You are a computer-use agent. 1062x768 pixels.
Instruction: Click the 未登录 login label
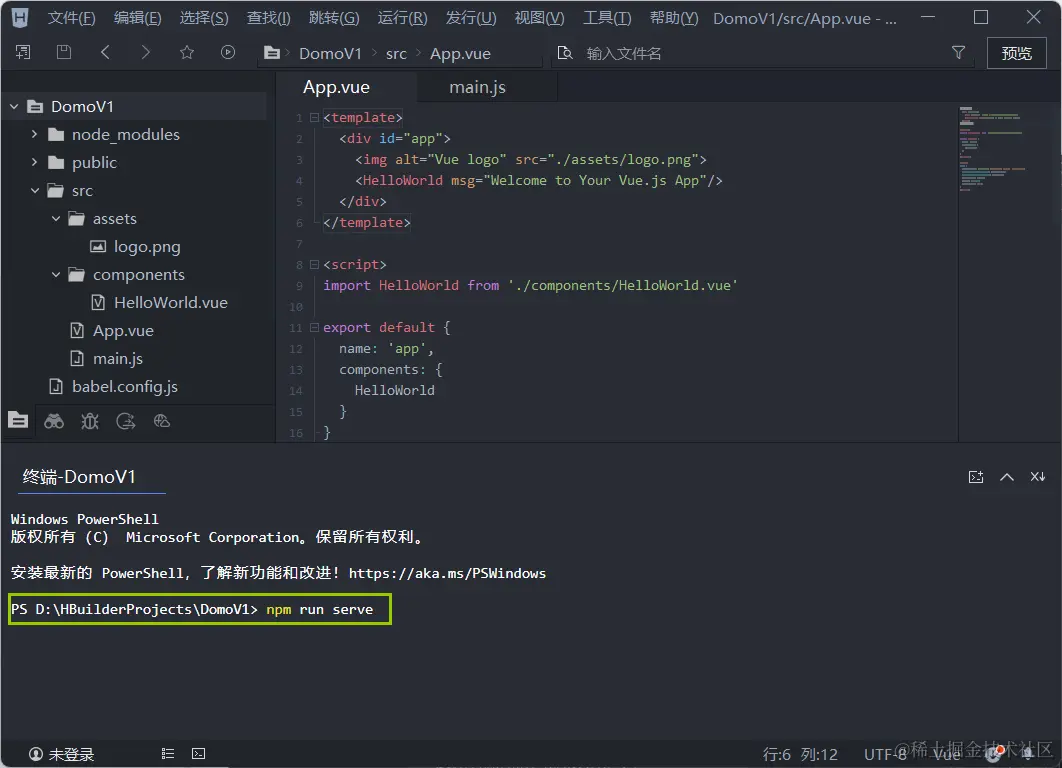click(x=71, y=754)
